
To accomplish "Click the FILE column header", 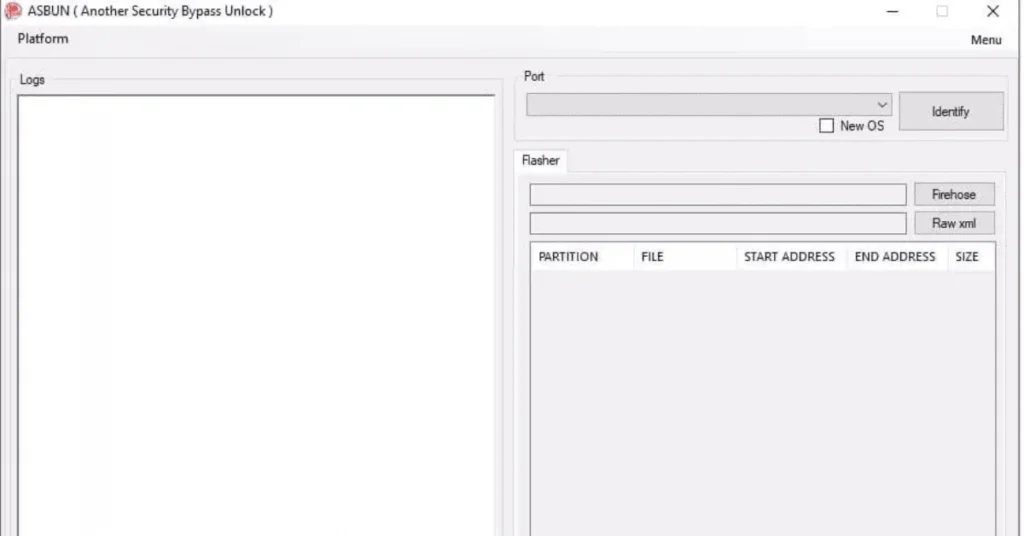I will (684, 257).
